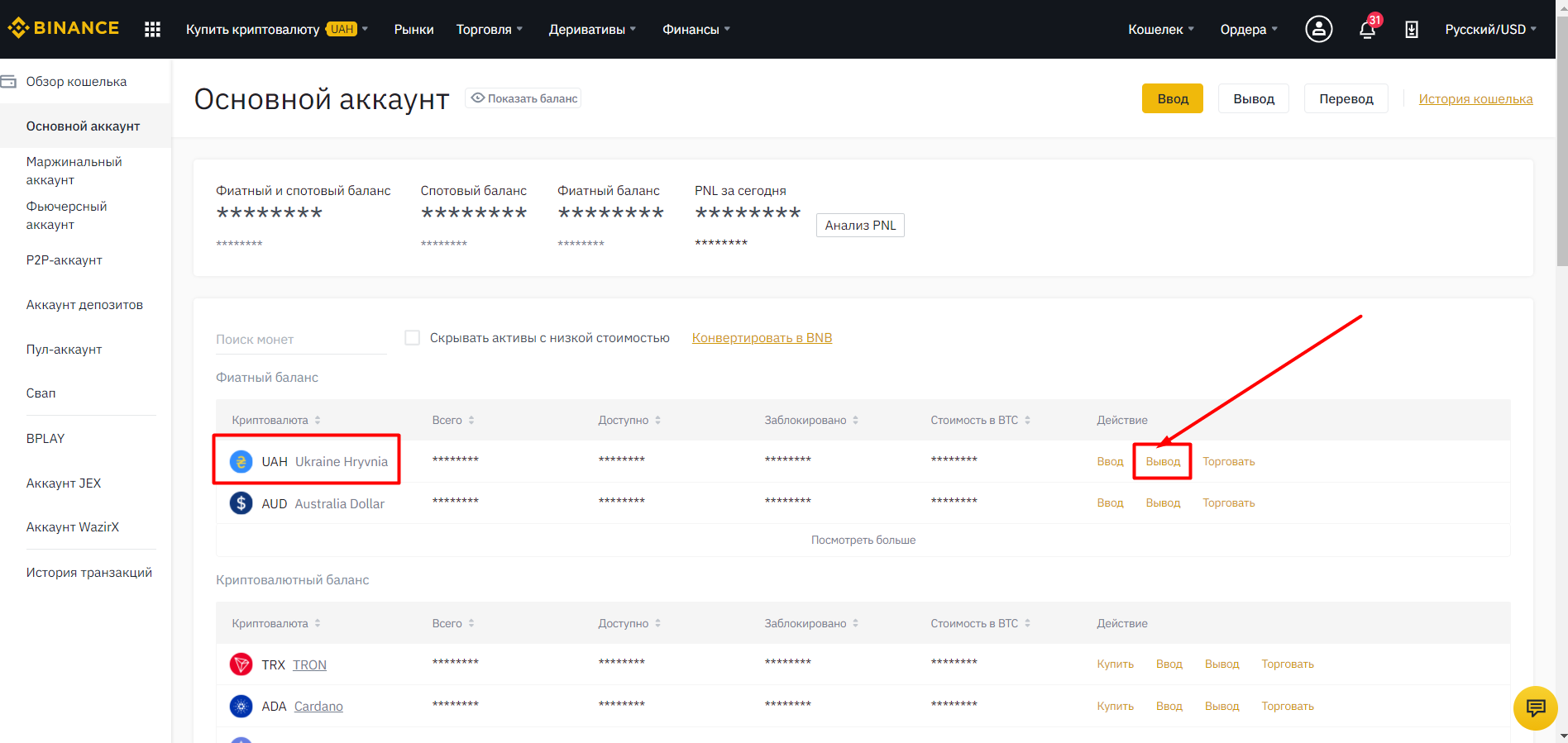
Task: Open the user profile icon
Action: (1318, 29)
